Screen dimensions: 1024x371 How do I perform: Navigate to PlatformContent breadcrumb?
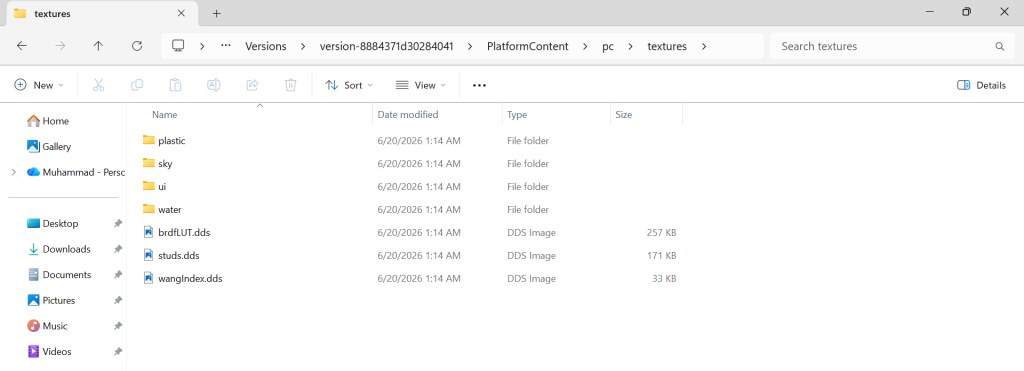tap(528, 46)
